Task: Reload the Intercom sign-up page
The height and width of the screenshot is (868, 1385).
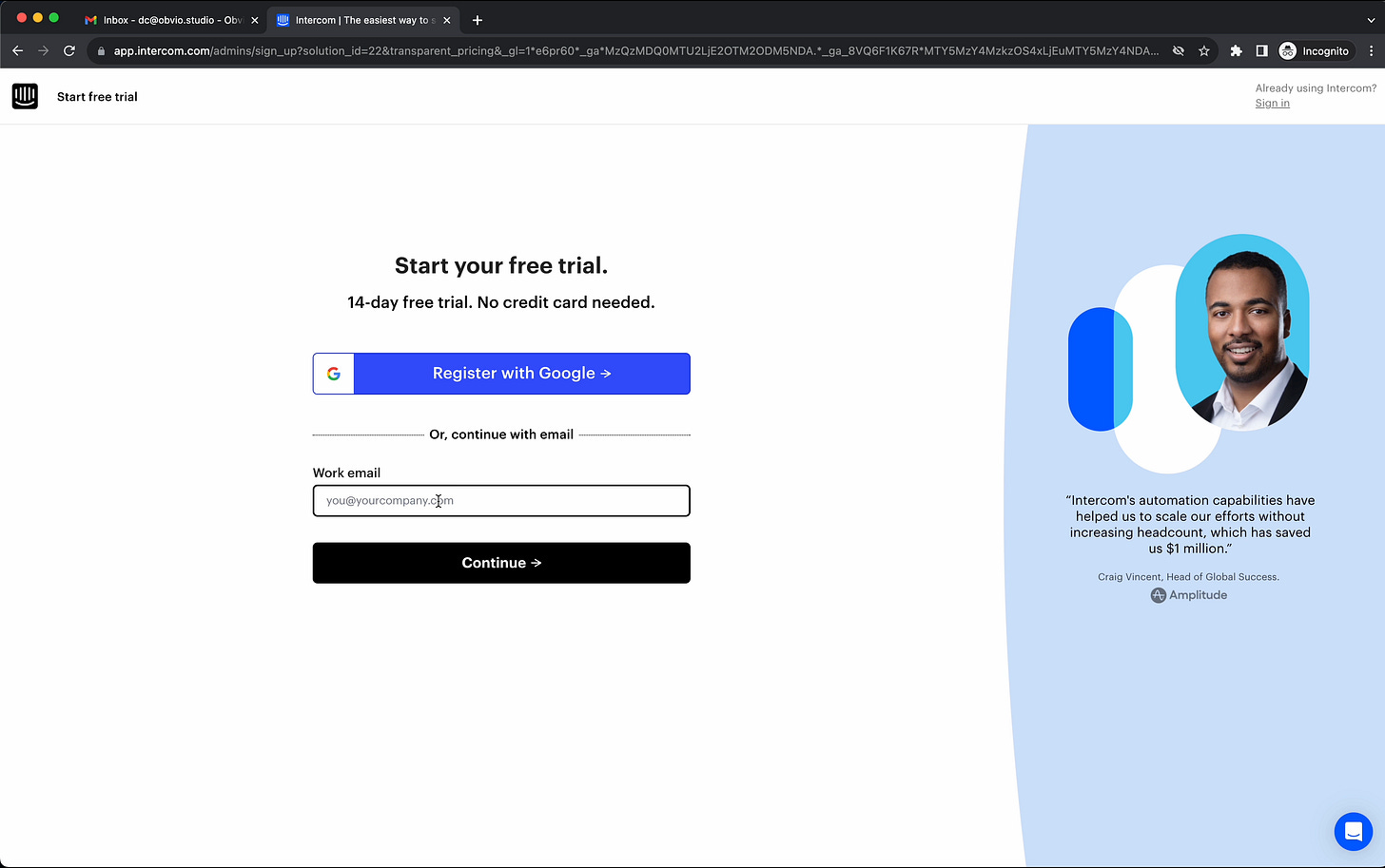Action: pos(69,50)
